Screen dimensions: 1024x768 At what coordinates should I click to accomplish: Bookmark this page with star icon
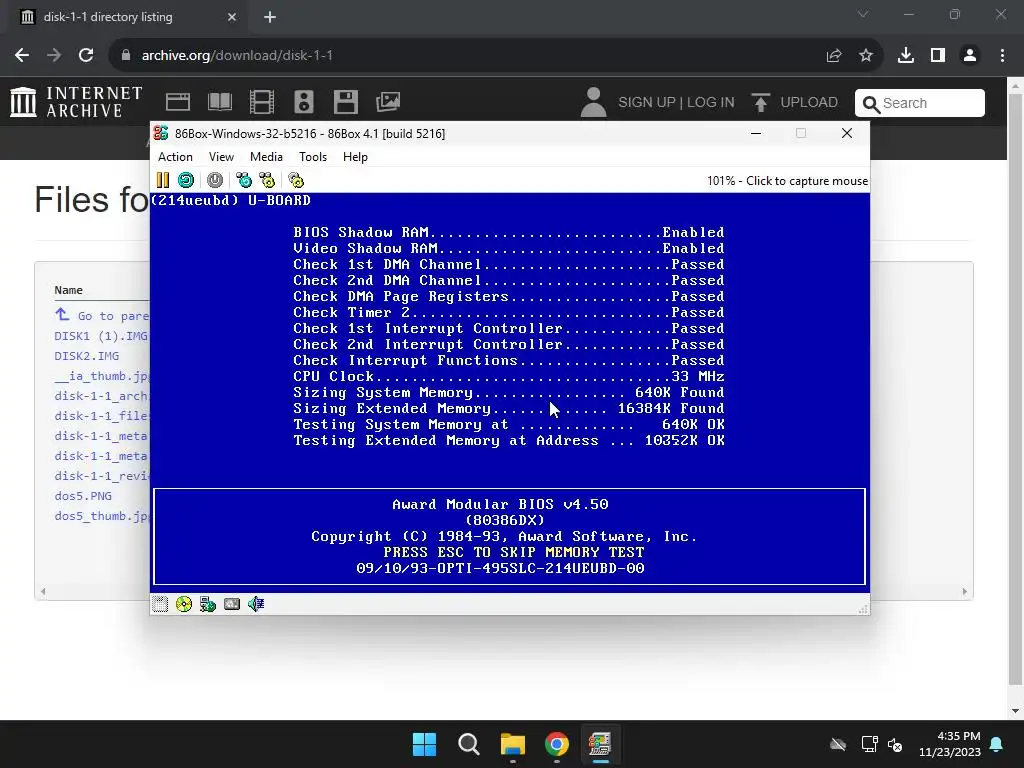[866, 56]
